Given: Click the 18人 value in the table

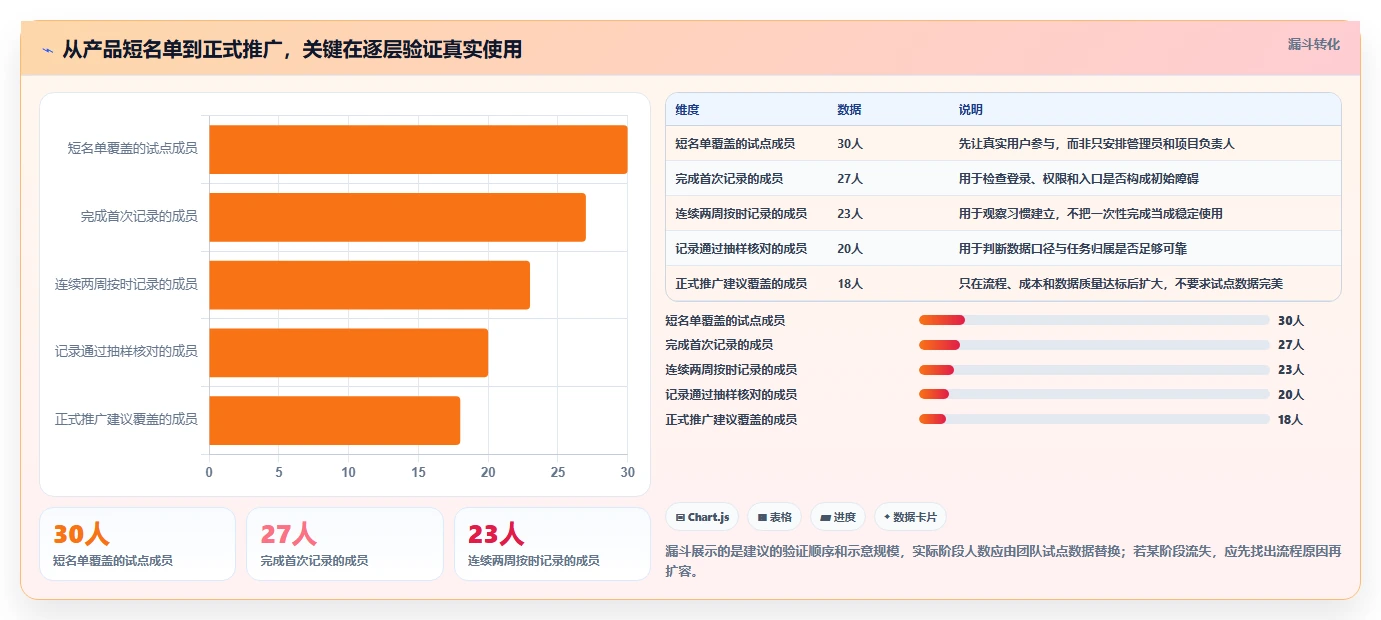Looking at the screenshot, I should pyautogui.click(x=850, y=284).
